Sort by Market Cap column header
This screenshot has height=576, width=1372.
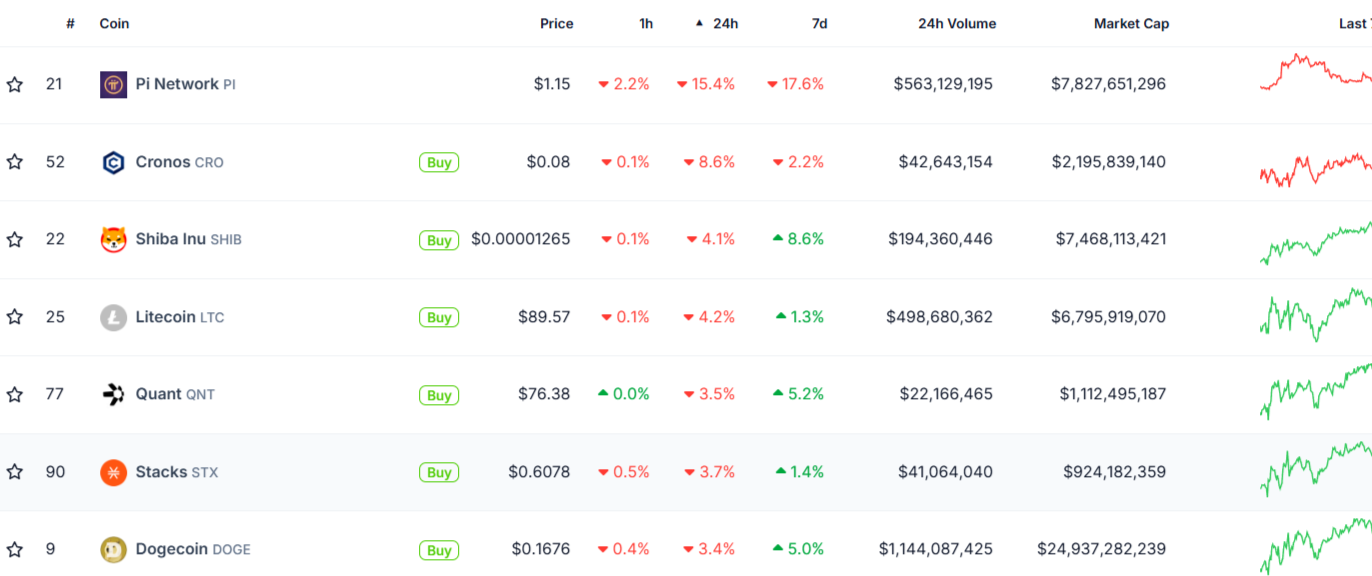tap(1131, 24)
